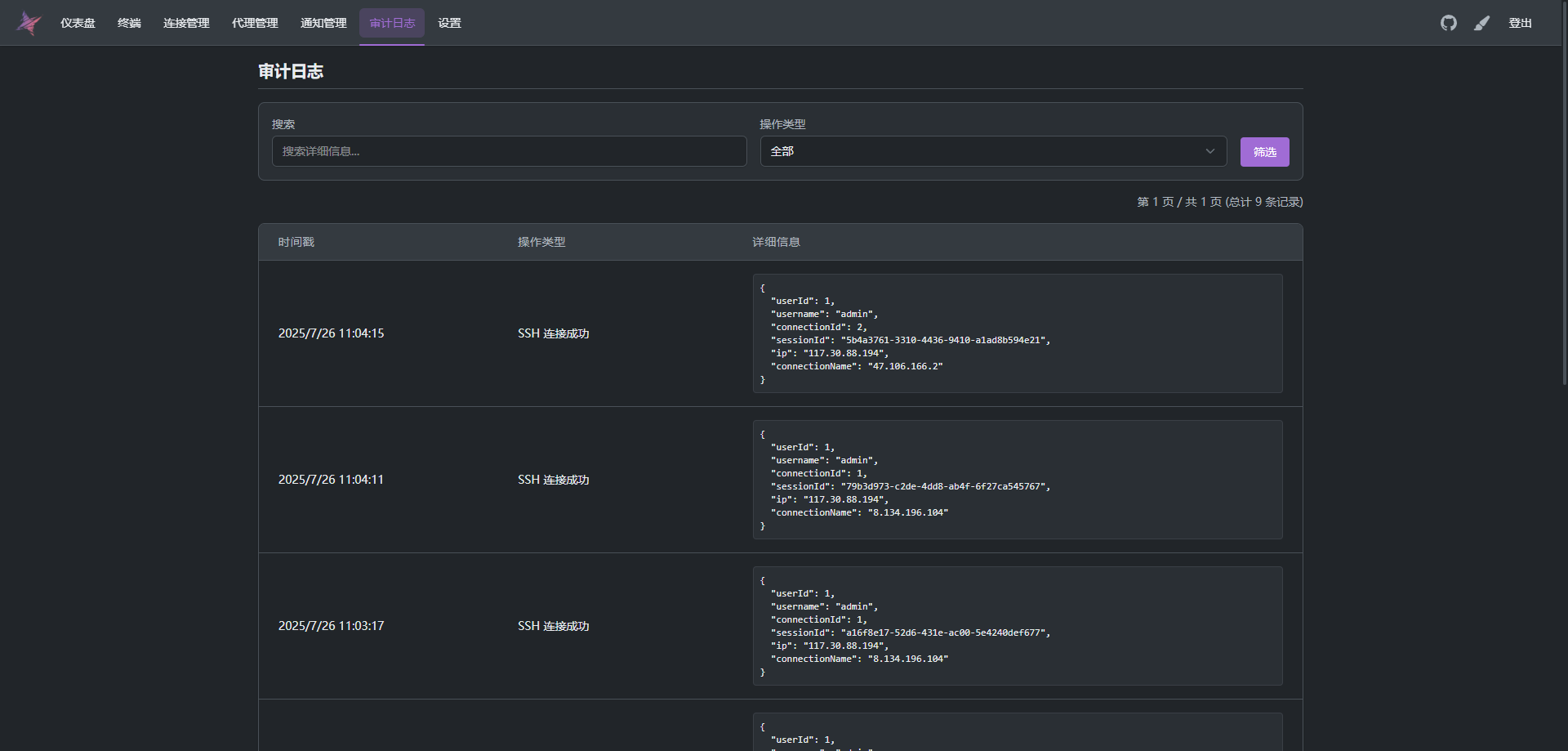Click the app logo icon
1568x751 pixels.
coord(29,23)
